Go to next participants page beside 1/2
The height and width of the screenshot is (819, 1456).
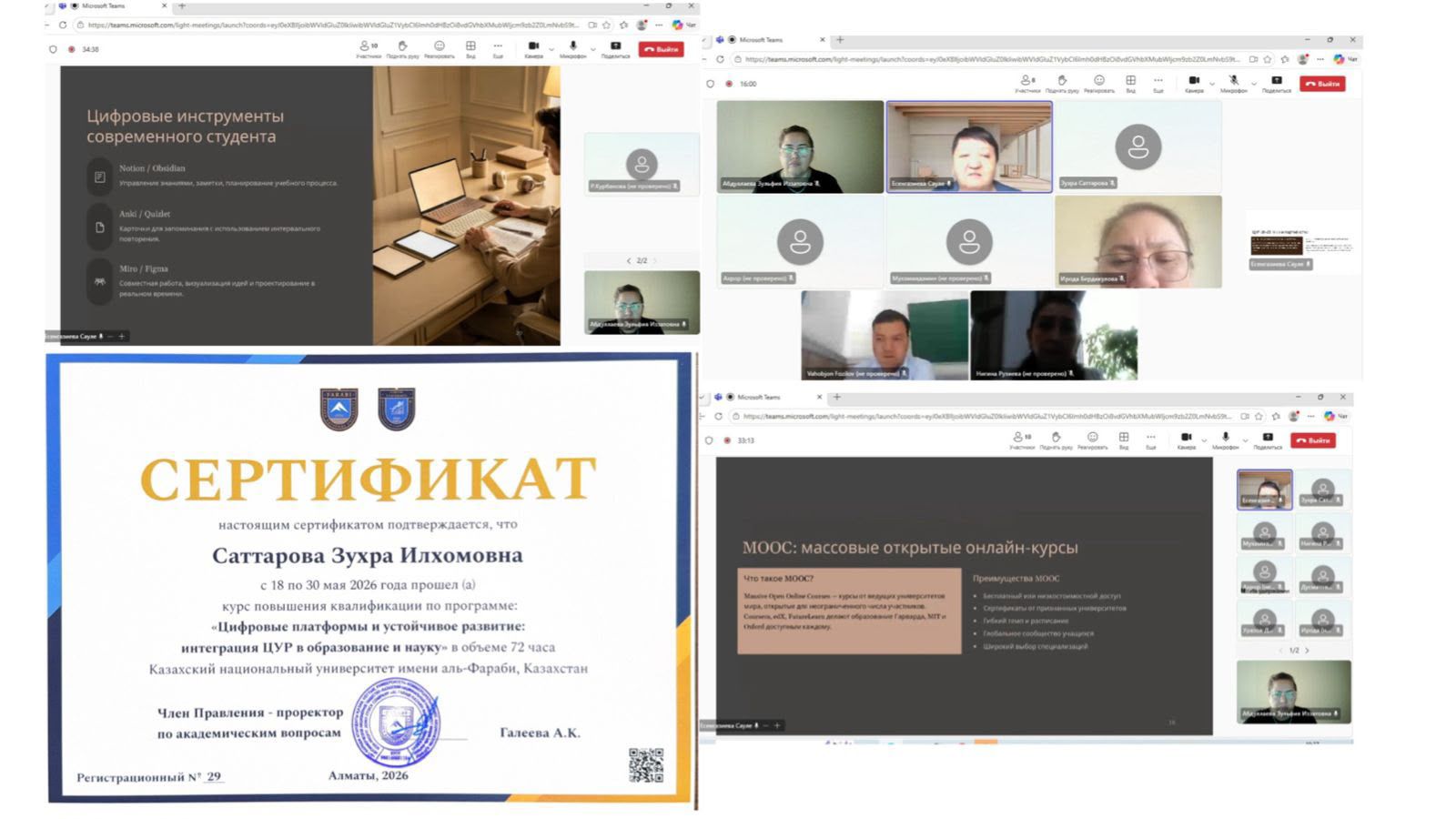pos(1308,651)
